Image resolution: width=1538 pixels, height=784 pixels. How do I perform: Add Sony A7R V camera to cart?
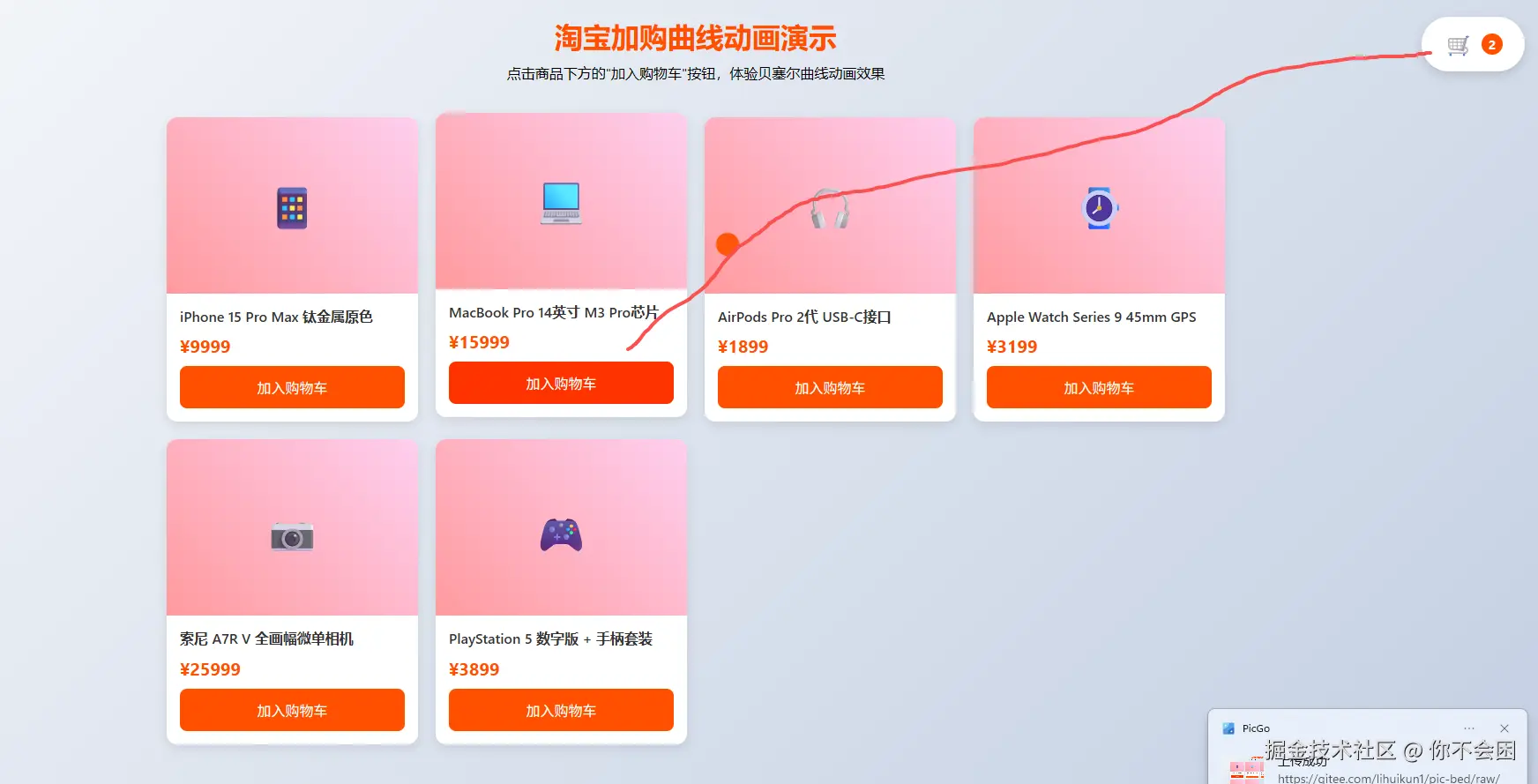tap(292, 711)
